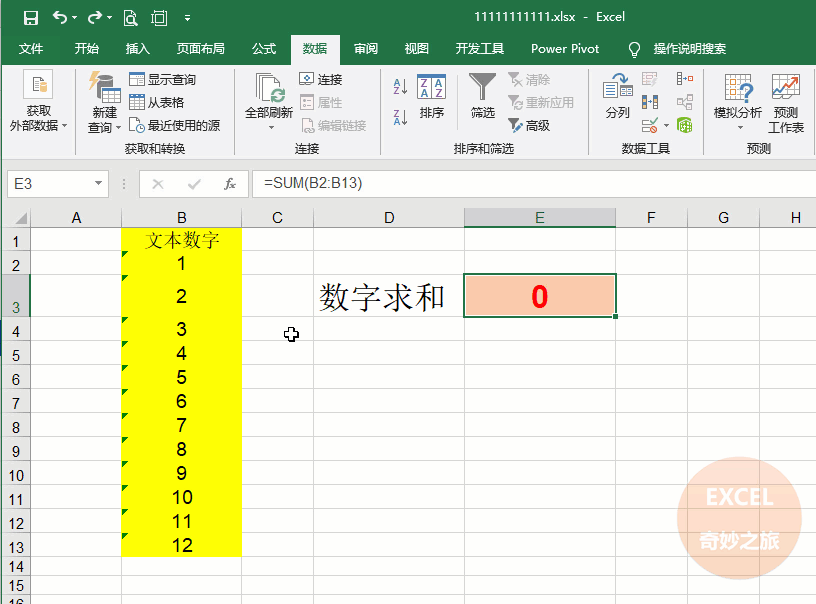Open 新建查询 dropdown
The width and height of the screenshot is (816, 604).
104,103
